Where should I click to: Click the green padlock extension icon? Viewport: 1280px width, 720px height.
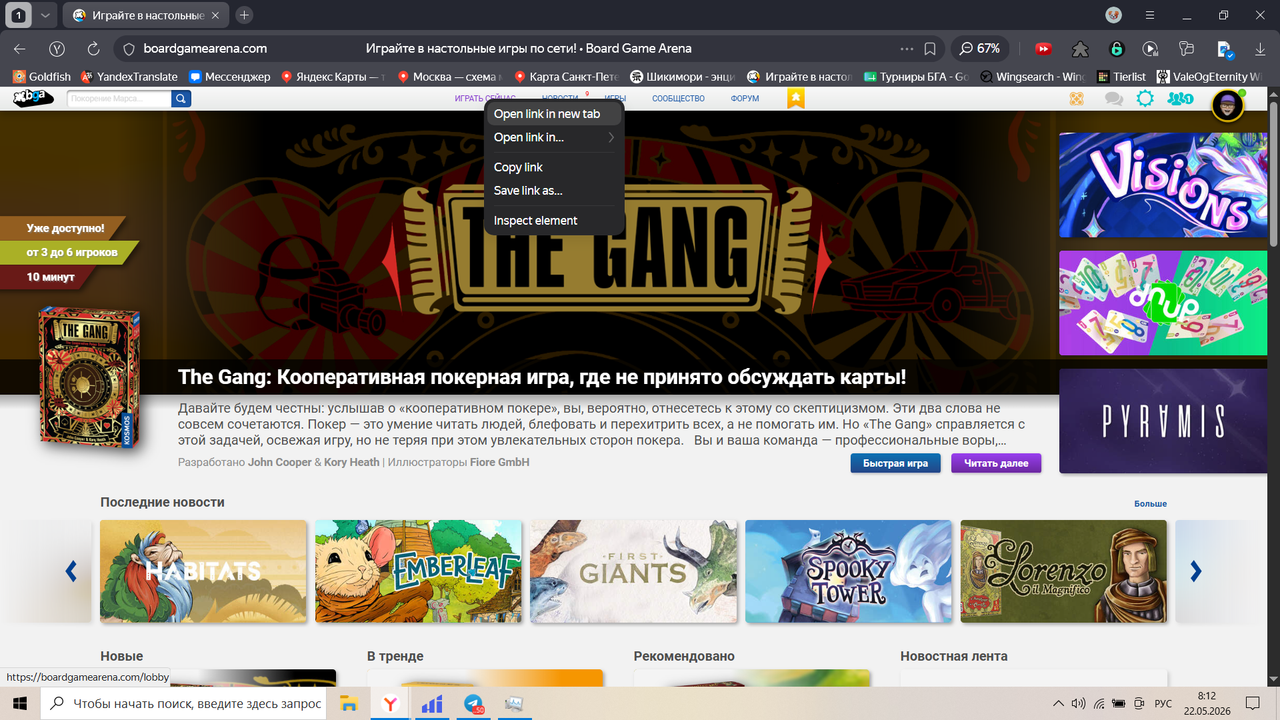coord(1116,48)
